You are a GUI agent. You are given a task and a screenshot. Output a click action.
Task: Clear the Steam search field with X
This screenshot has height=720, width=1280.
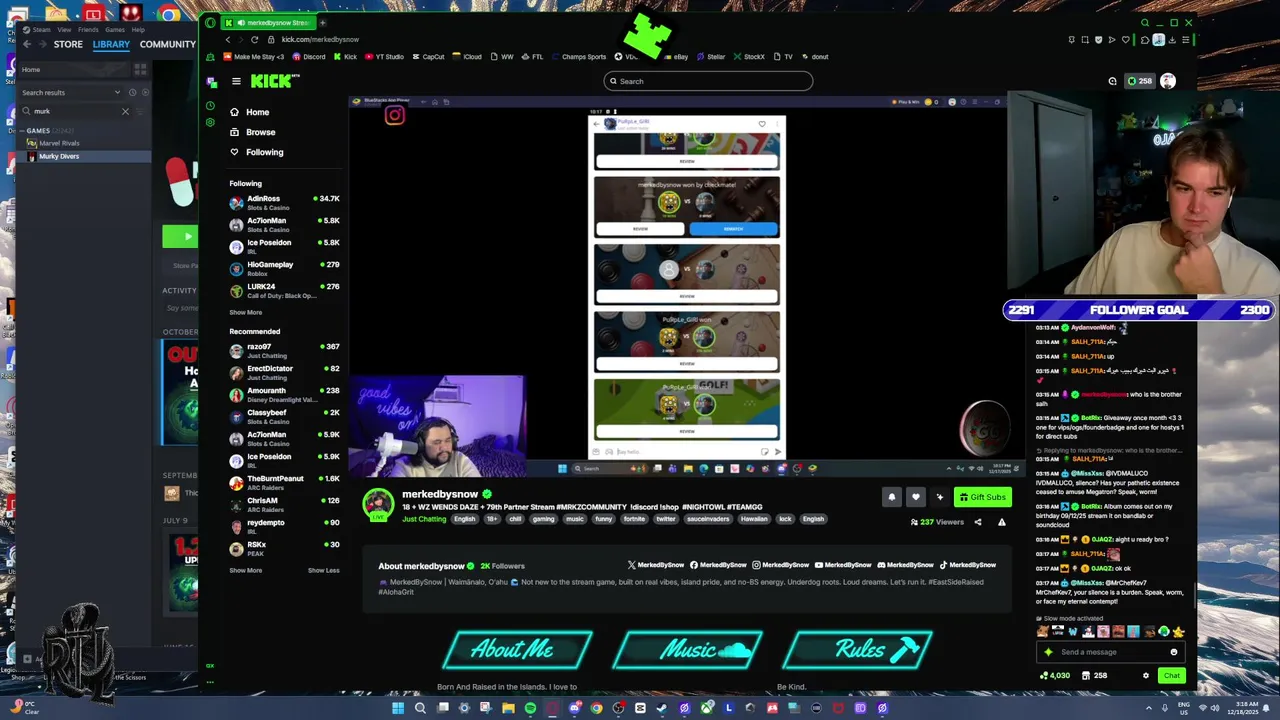[x=125, y=111]
